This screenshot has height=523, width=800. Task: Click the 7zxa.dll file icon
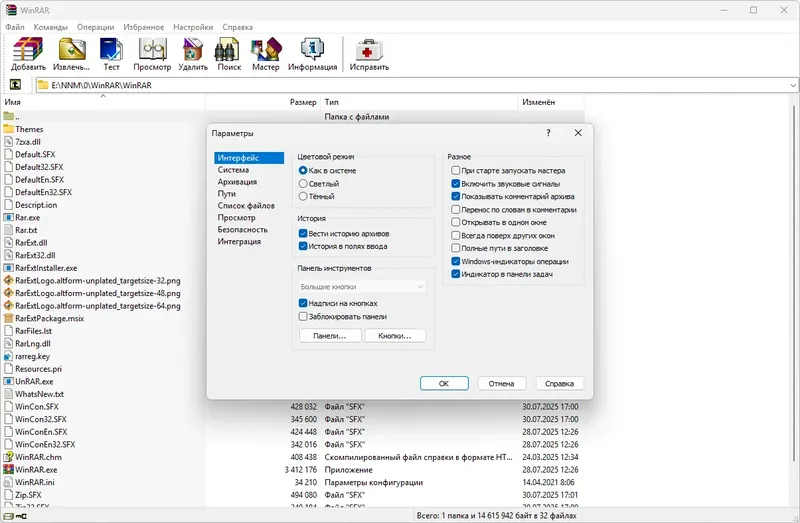pyautogui.click(x=8, y=142)
